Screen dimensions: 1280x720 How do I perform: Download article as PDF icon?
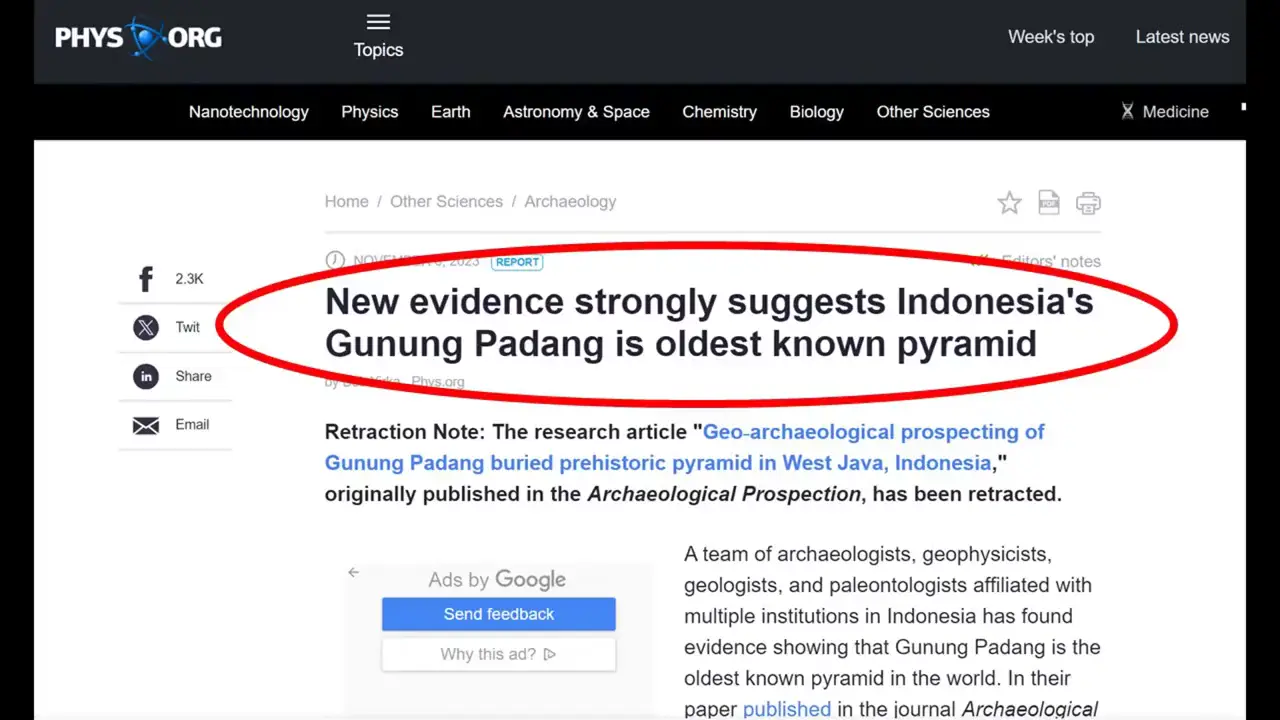pos(1049,202)
